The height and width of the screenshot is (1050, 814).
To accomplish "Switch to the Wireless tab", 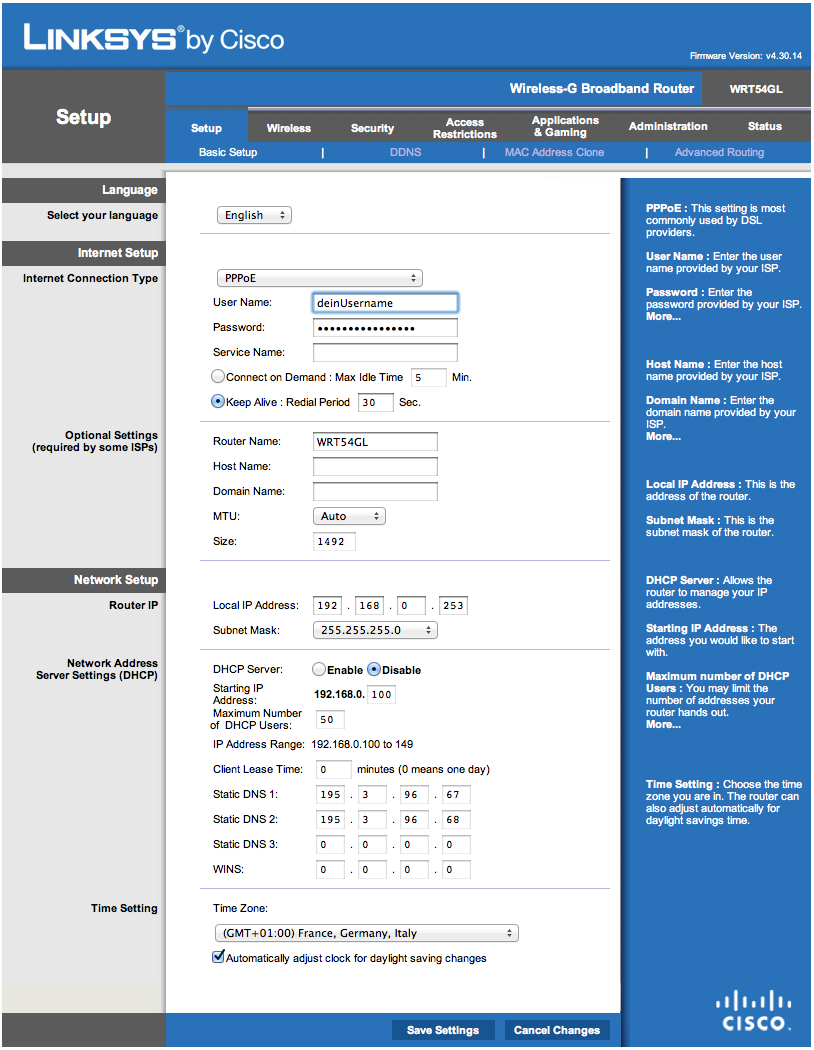I will [288, 128].
